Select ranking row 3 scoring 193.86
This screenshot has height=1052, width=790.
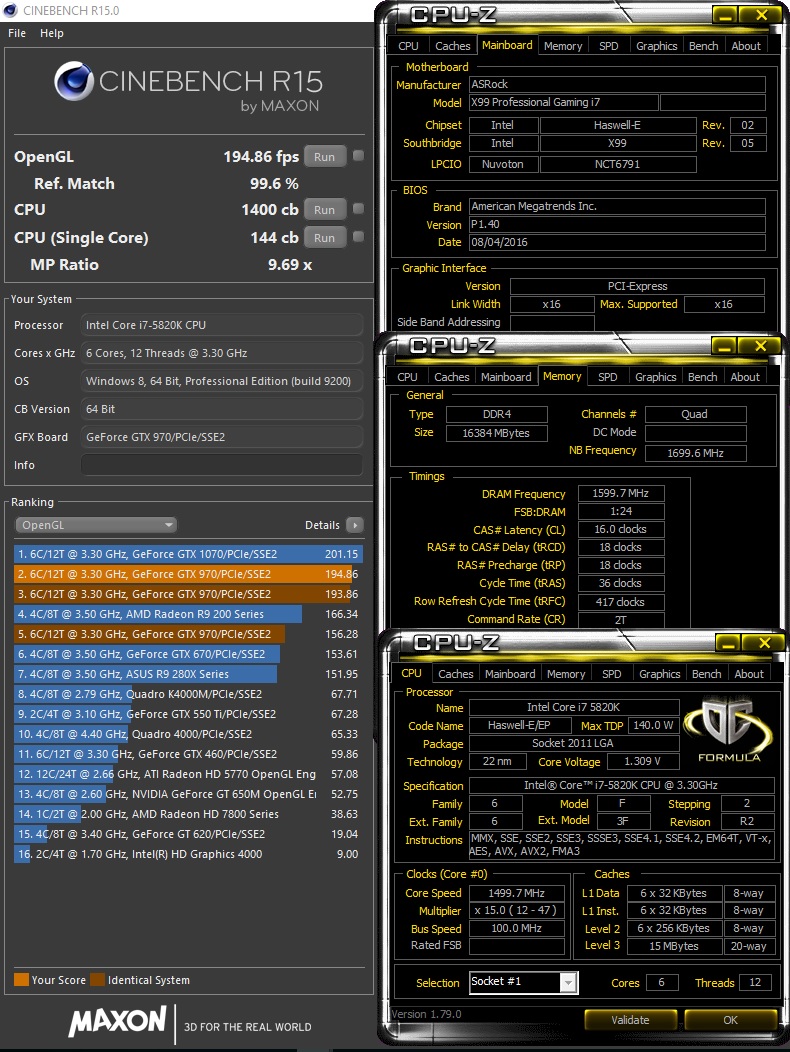coord(189,594)
